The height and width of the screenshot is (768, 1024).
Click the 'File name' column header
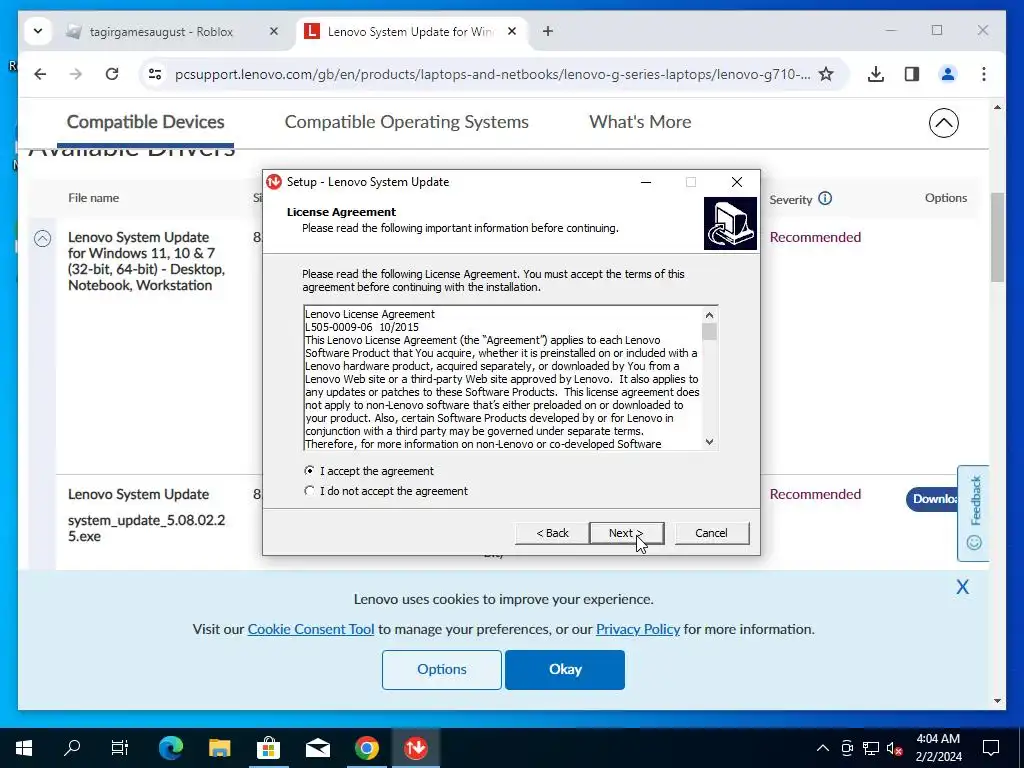93,198
